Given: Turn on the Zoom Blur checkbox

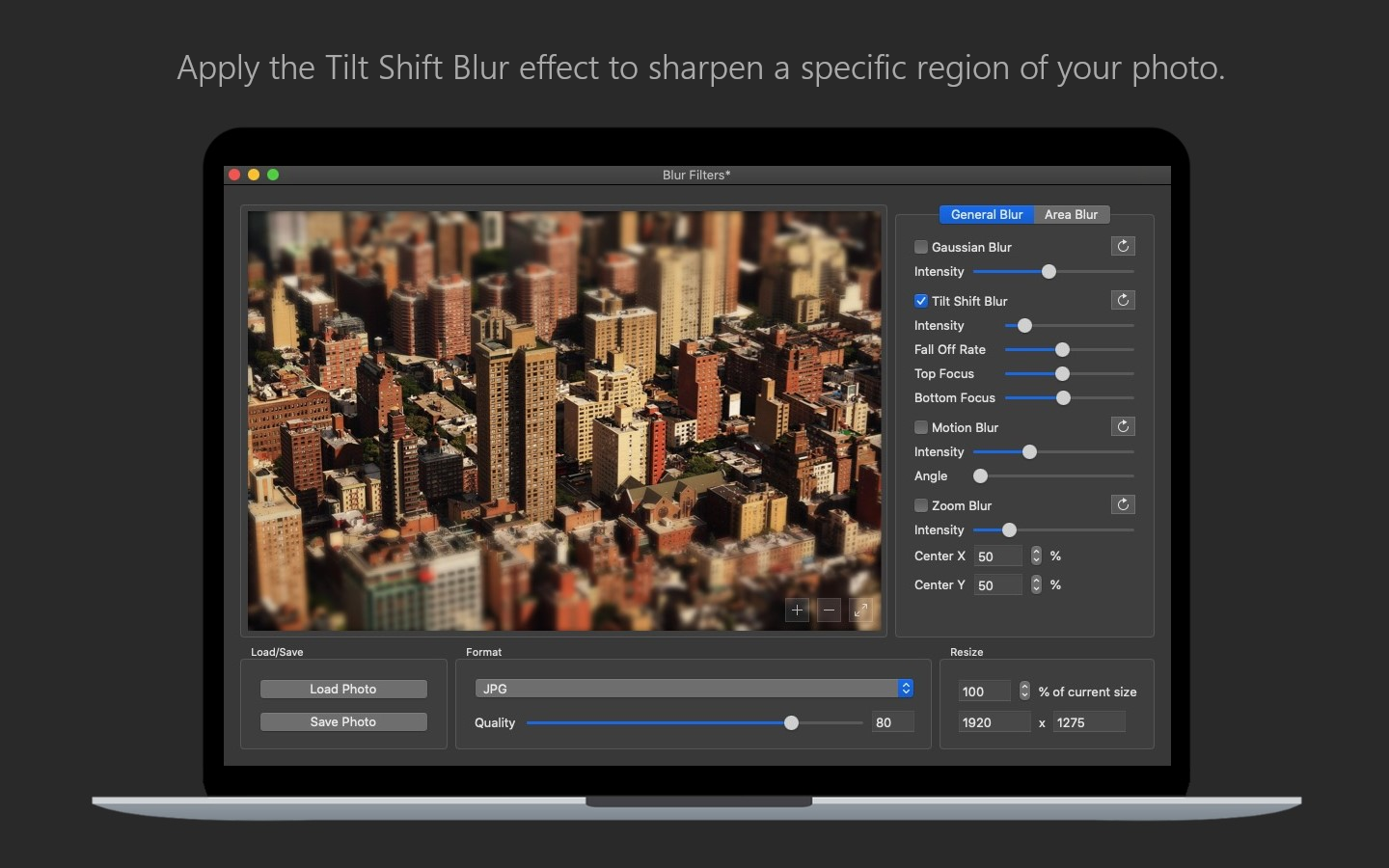Looking at the screenshot, I should [921, 505].
